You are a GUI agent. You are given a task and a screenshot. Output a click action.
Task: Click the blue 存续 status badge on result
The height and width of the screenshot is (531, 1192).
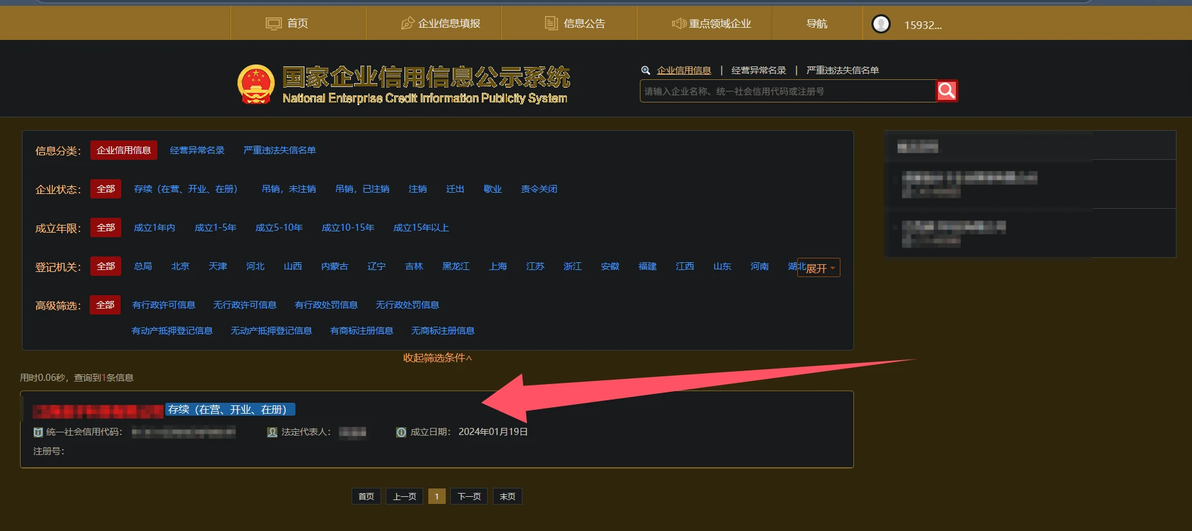click(x=230, y=409)
